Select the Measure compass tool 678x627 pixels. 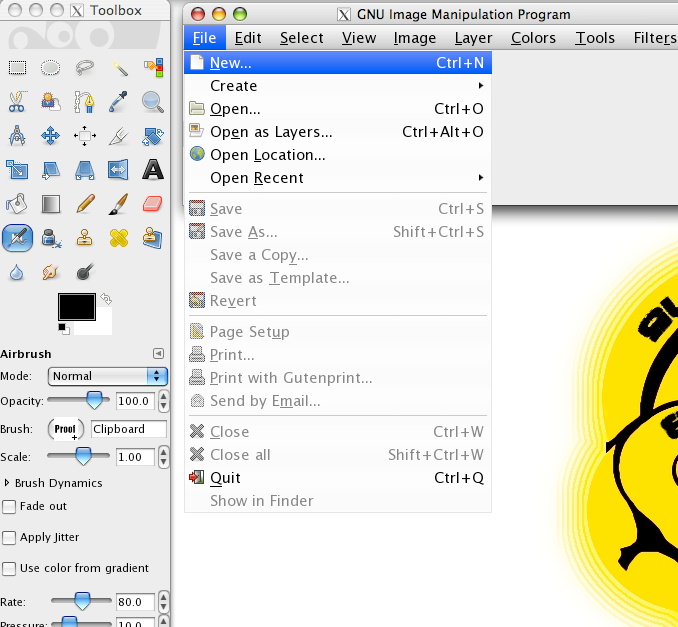17,136
